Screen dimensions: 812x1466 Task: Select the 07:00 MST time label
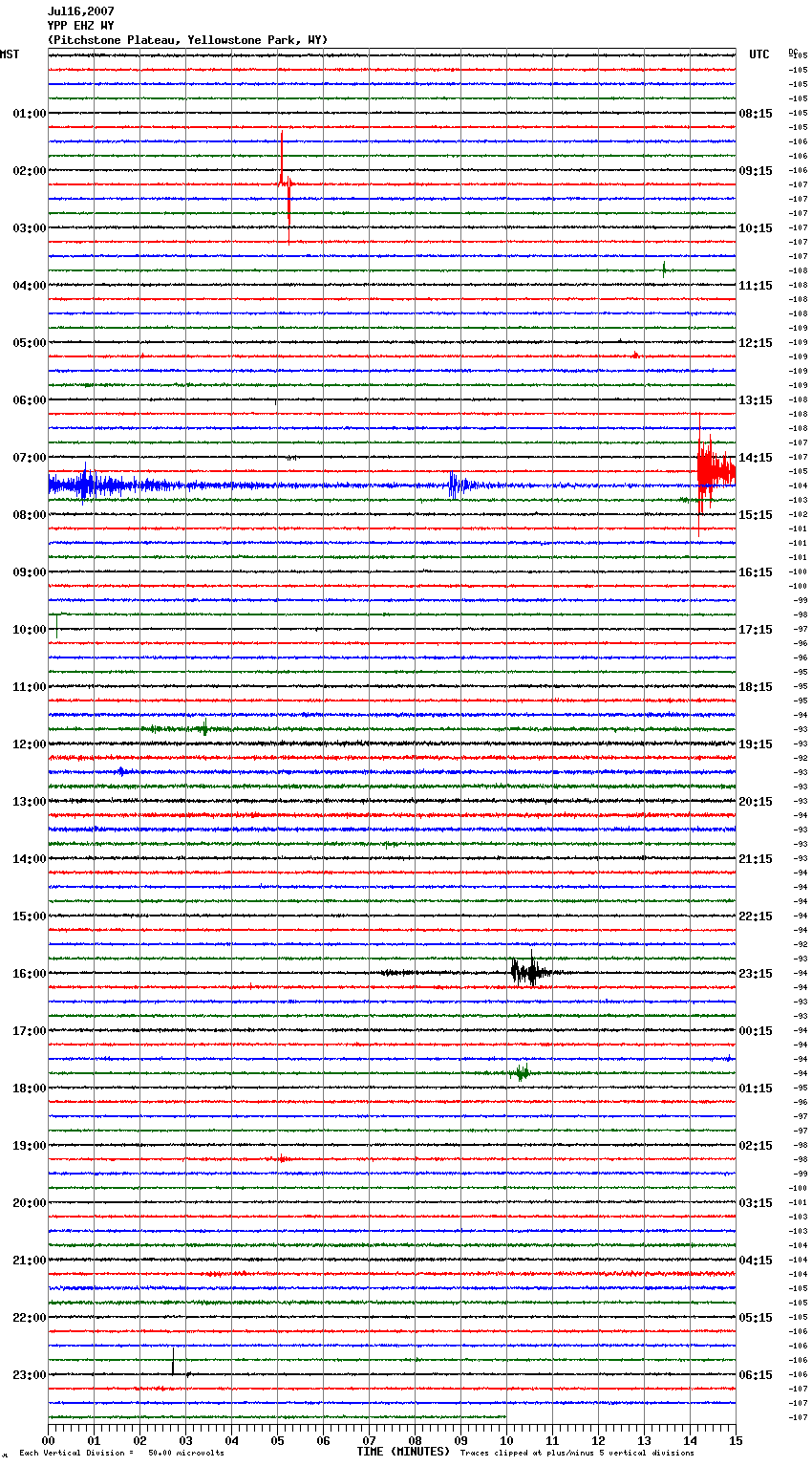[x=29, y=458]
